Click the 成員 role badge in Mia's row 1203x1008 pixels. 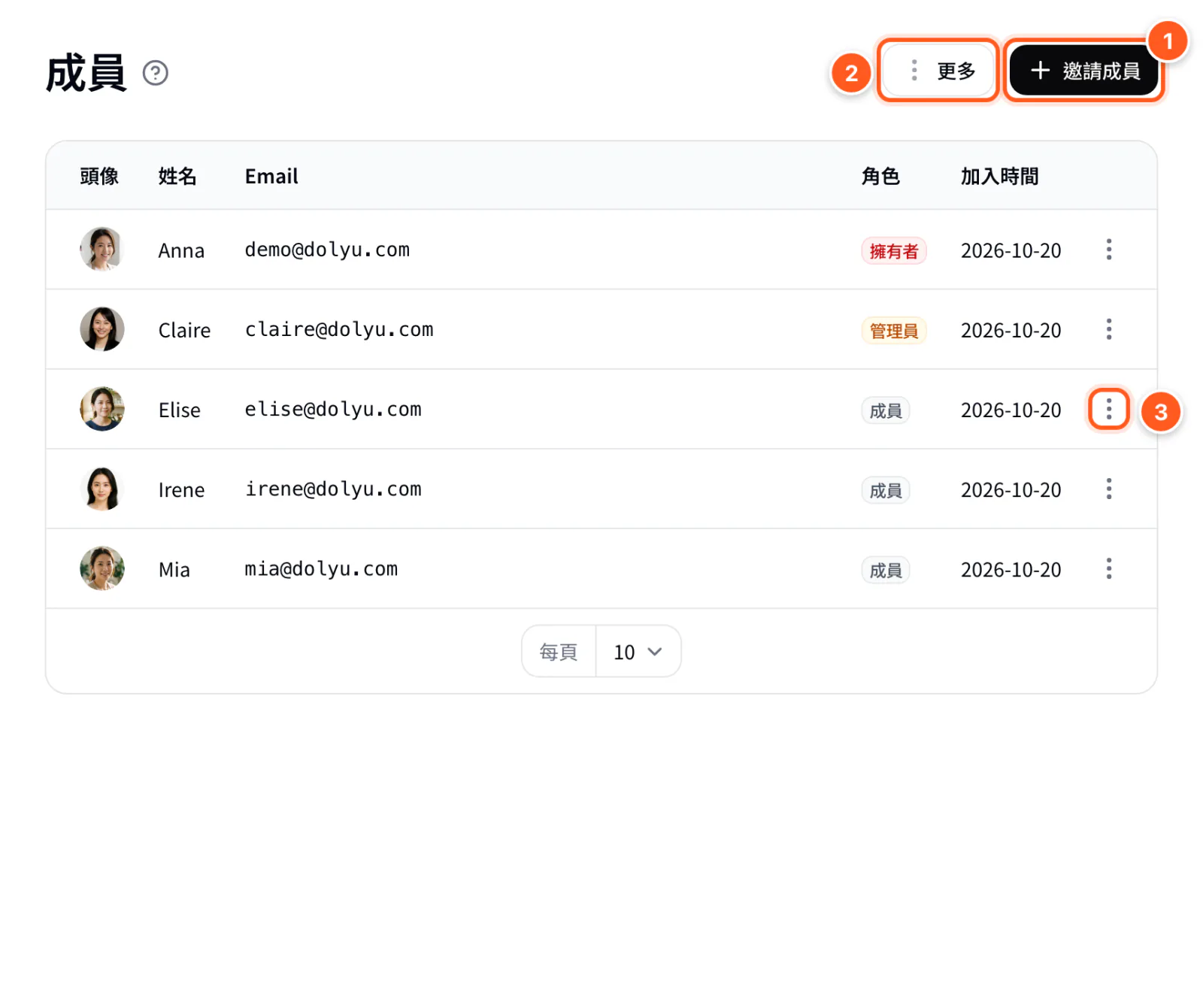886,570
